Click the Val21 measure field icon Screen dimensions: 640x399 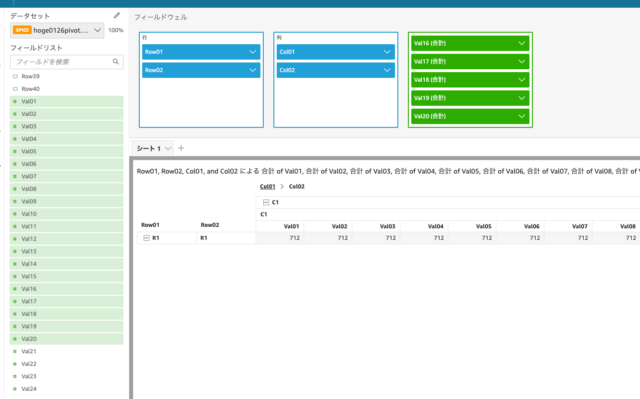point(15,351)
